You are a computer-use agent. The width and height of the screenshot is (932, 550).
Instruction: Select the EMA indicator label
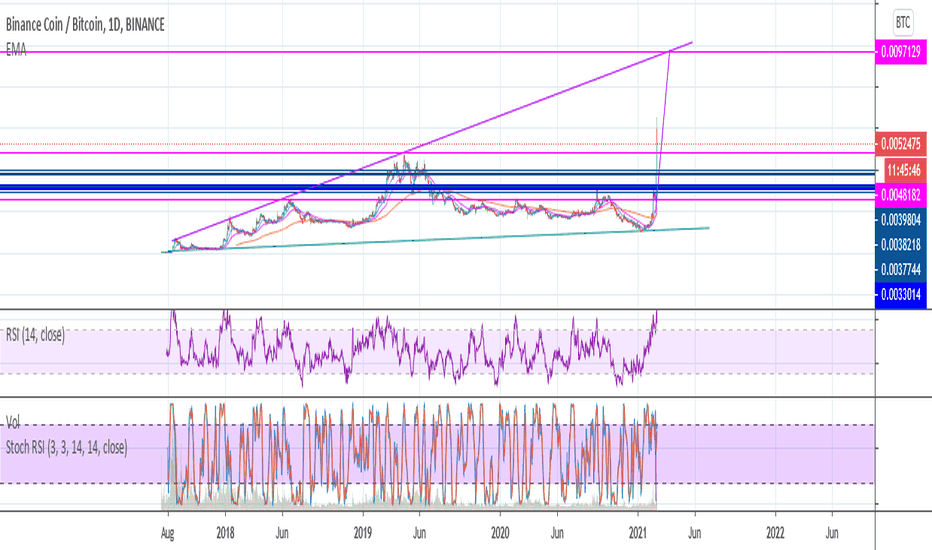16,49
